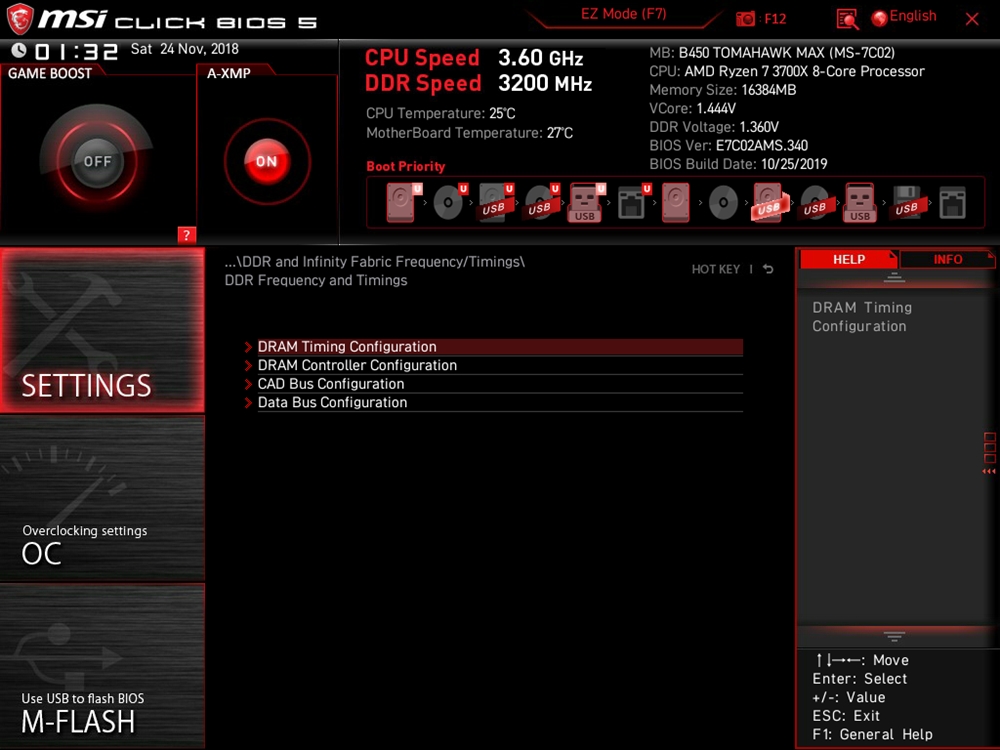Click the date Sat 24 Nov, 2018
The image size is (1000, 750).
(184, 49)
